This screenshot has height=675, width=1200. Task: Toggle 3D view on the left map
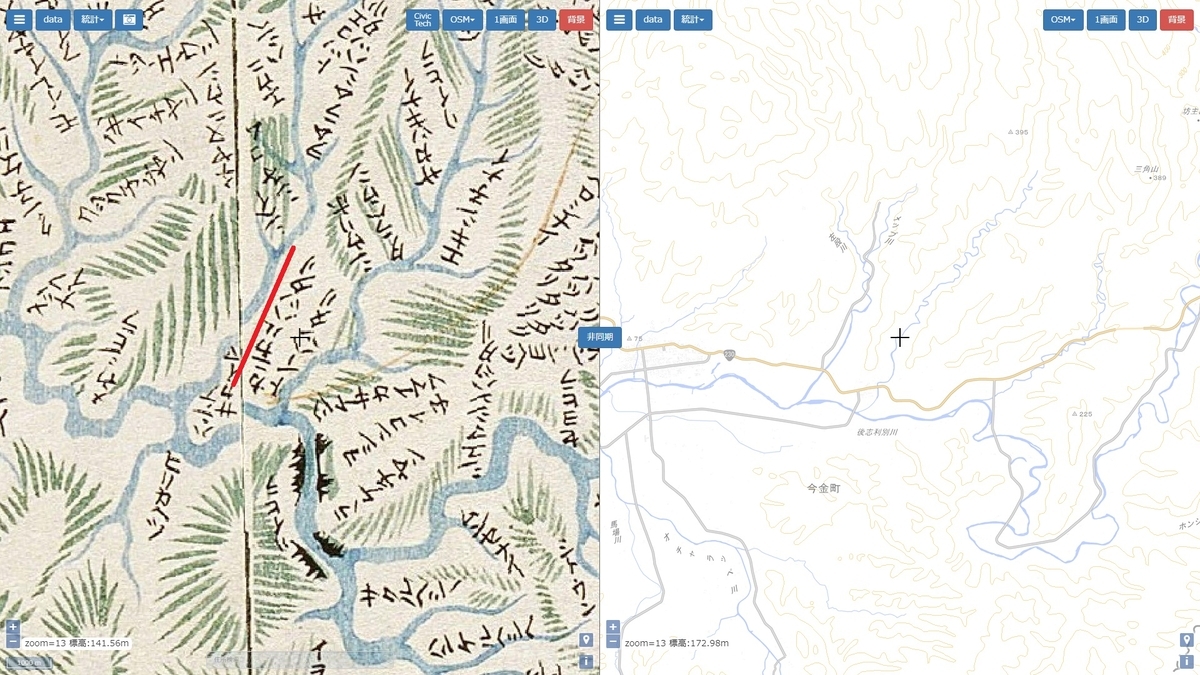pyautogui.click(x=541, y=19)
